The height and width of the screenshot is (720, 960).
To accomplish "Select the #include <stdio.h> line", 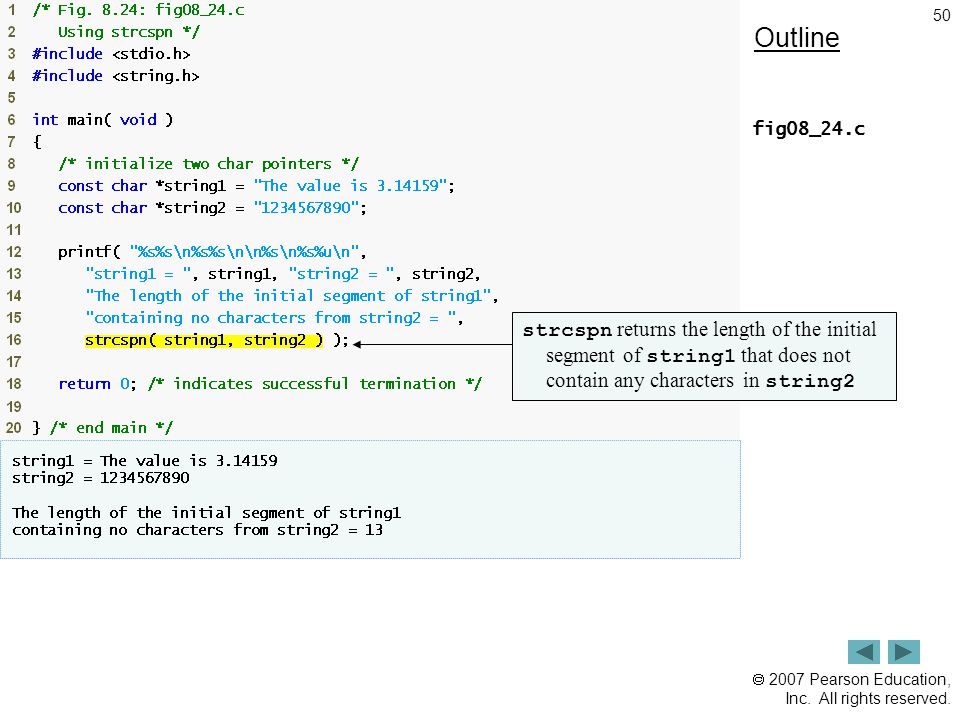I will (x=111, y=54).
